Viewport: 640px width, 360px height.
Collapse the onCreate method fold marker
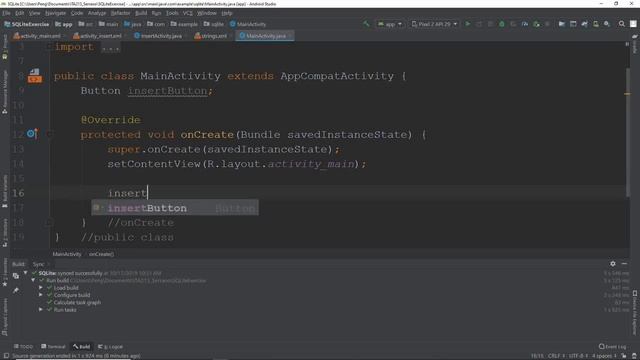point(49,134)
